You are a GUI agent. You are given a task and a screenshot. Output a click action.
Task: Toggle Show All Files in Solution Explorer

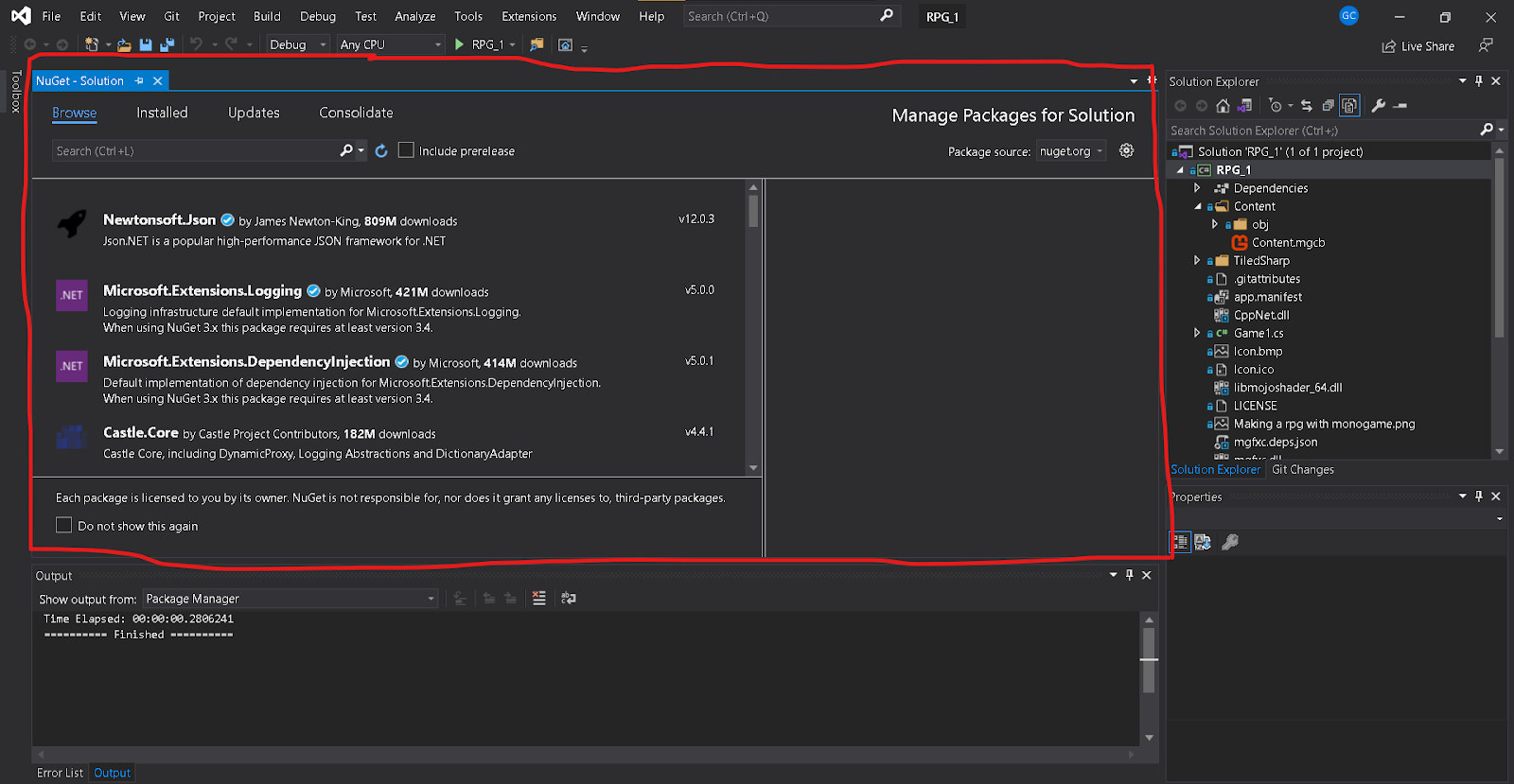1349,106
